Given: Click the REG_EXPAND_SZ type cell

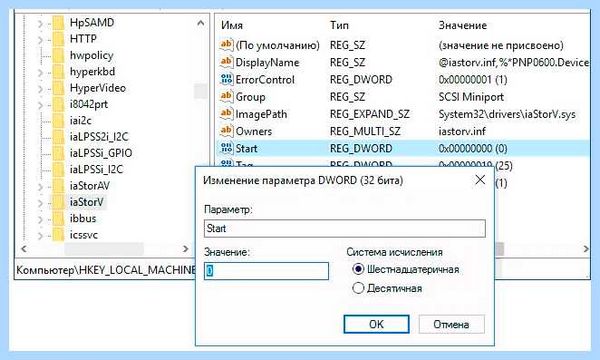Looking at the screenshot, I should pyautogui.click(x=370, y=114).
